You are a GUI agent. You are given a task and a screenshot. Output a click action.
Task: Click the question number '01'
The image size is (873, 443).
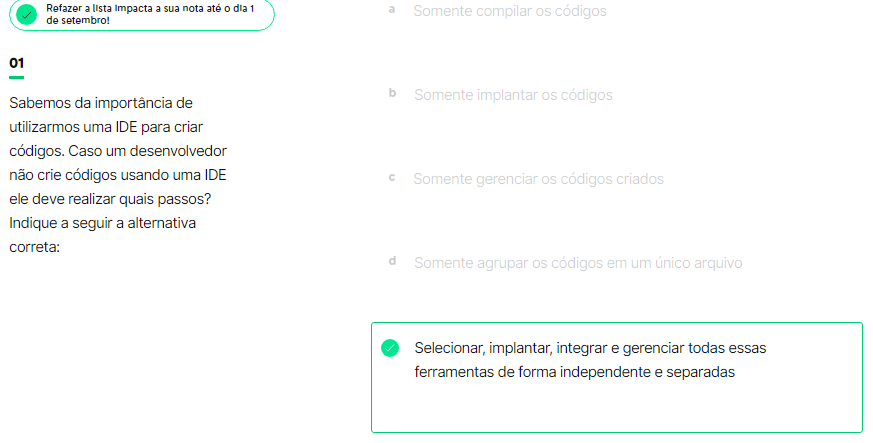[x=16, y=63]
